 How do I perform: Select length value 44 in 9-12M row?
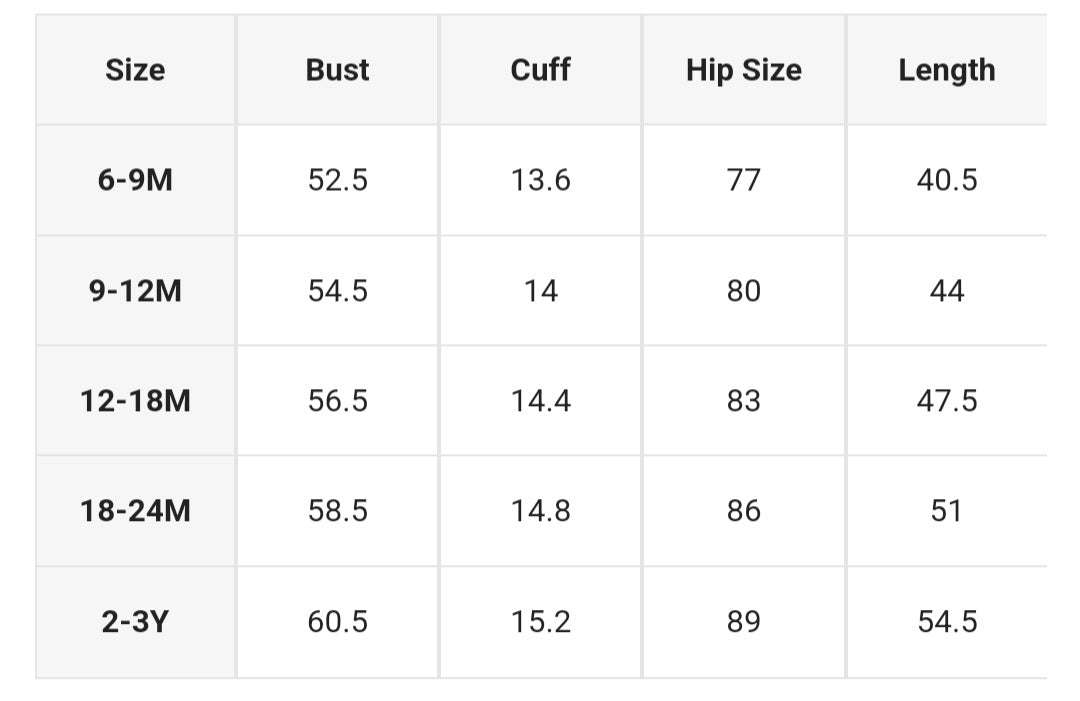946,291
